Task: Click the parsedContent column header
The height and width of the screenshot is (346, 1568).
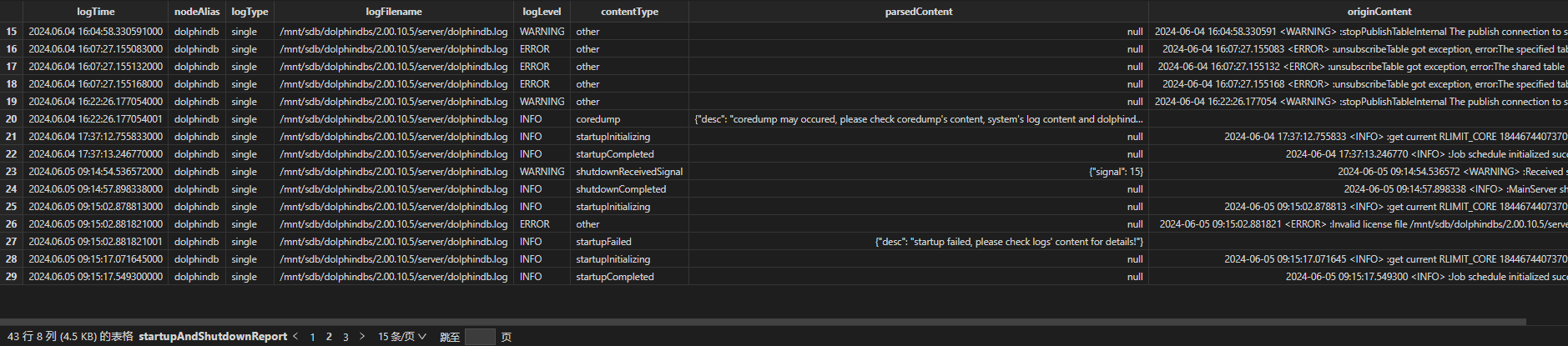Action: (x=918, y=12)
